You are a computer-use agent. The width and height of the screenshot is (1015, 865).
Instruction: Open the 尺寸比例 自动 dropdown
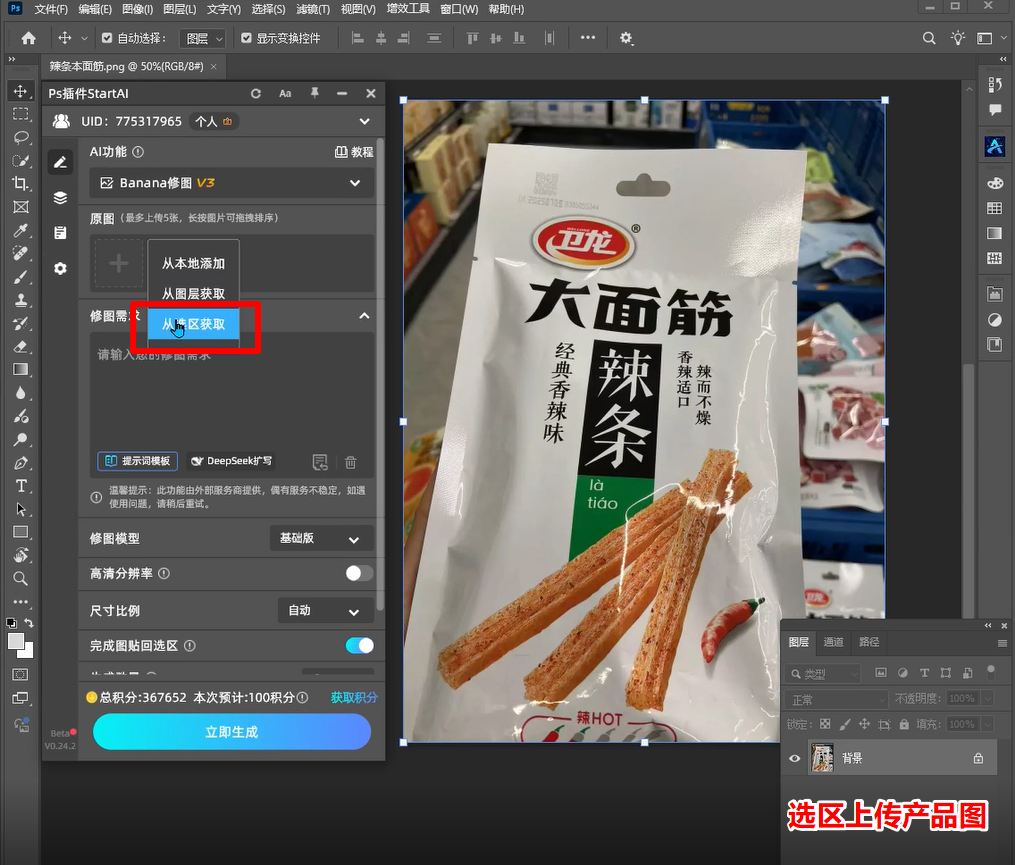pyautogui.click(x=326, y=611)
